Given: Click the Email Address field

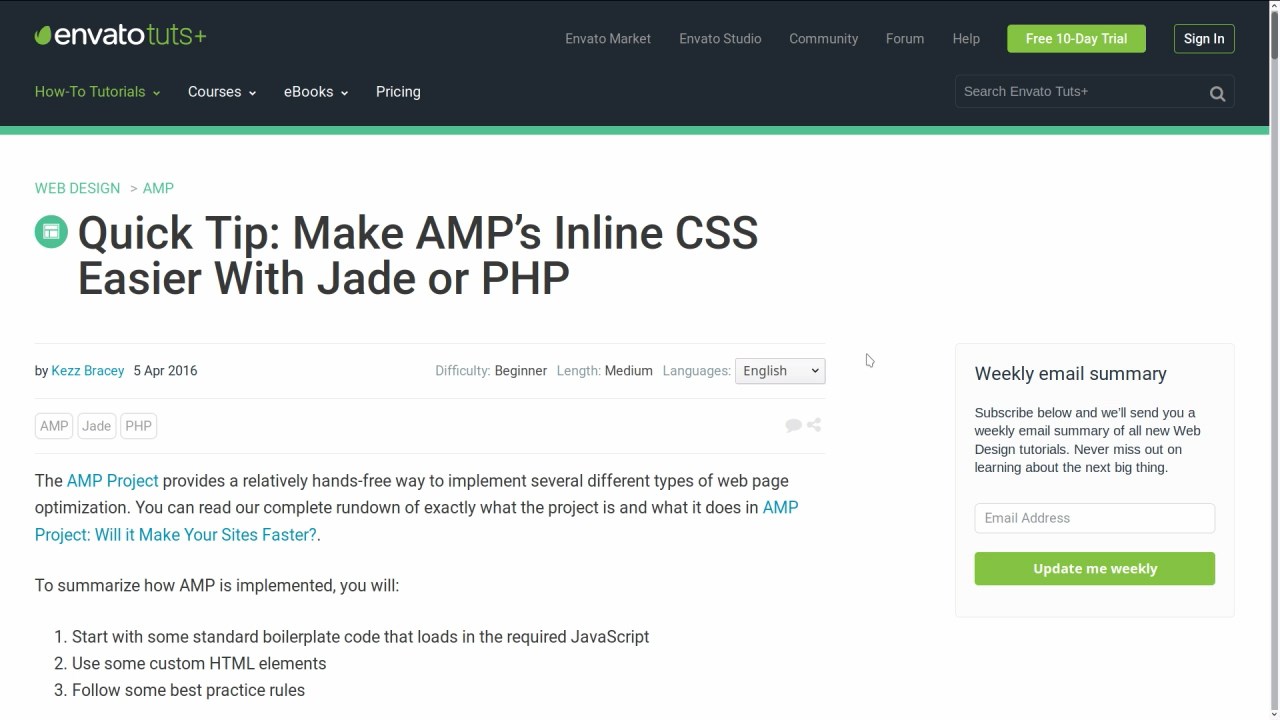Looking at the screenshot, I should (1094, 518).
